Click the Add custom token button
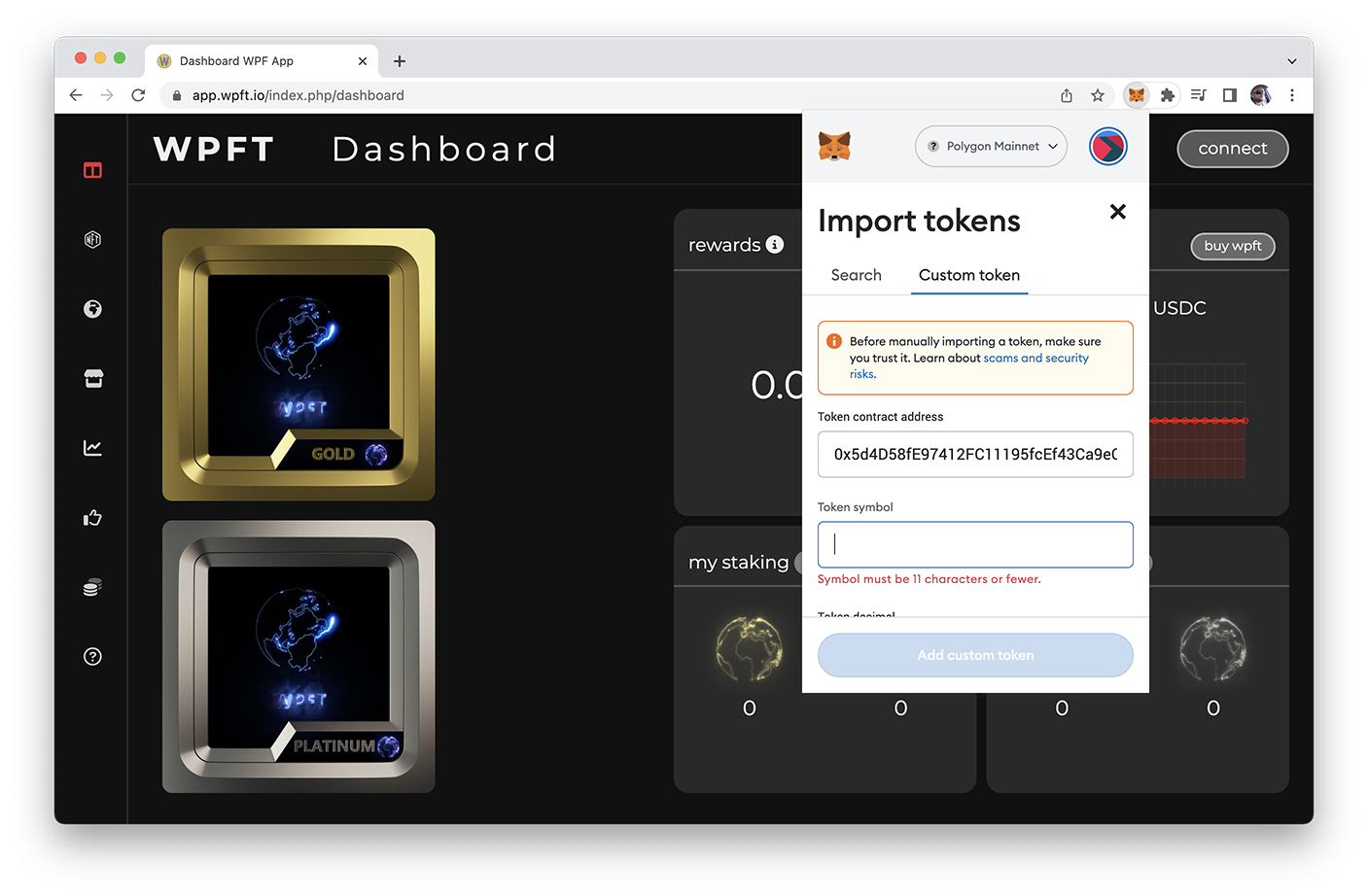The image size is (1368, 896). click(x=975, y=655)
